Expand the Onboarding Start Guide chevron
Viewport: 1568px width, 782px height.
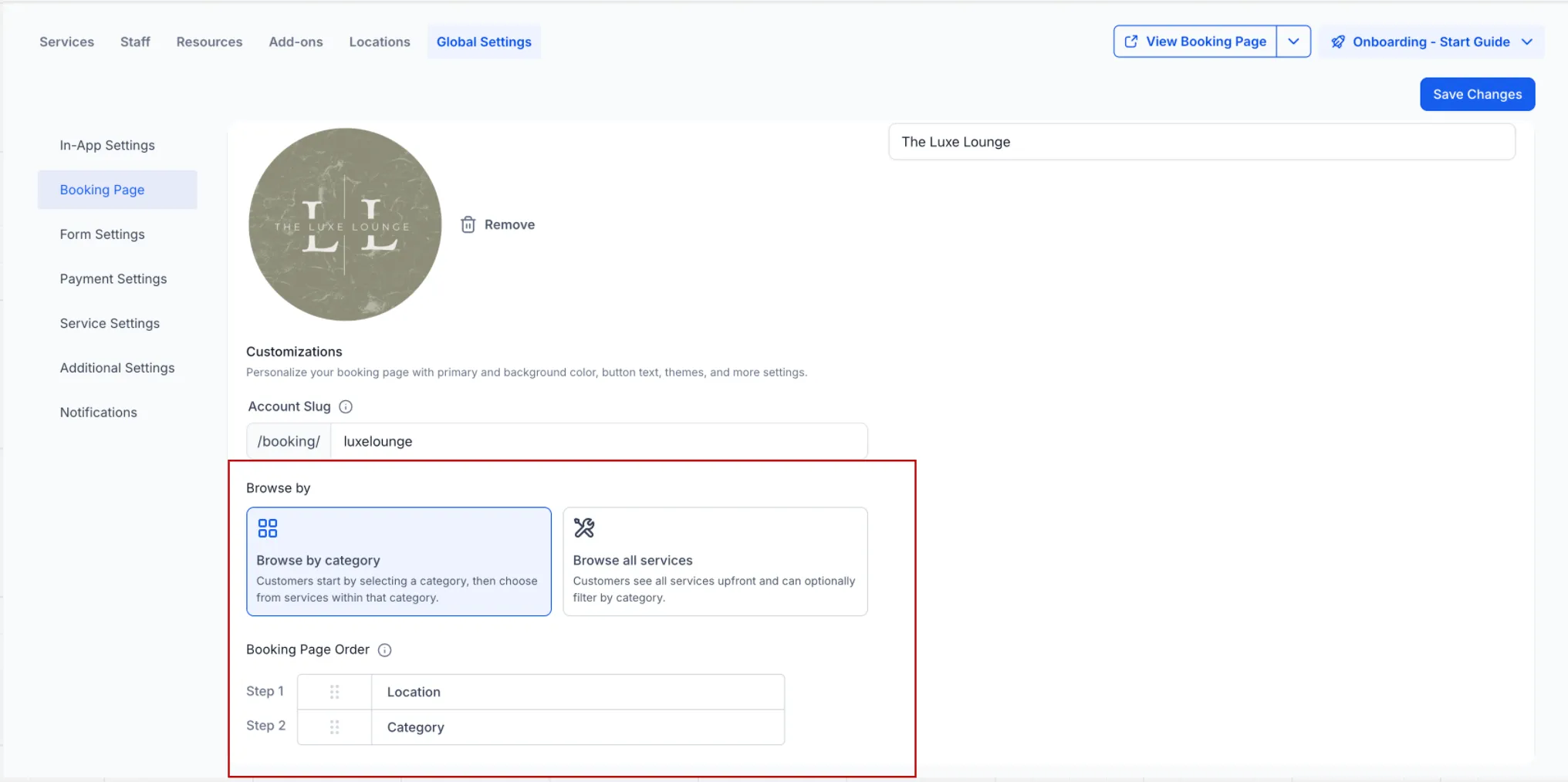(x=1526, y=42)
